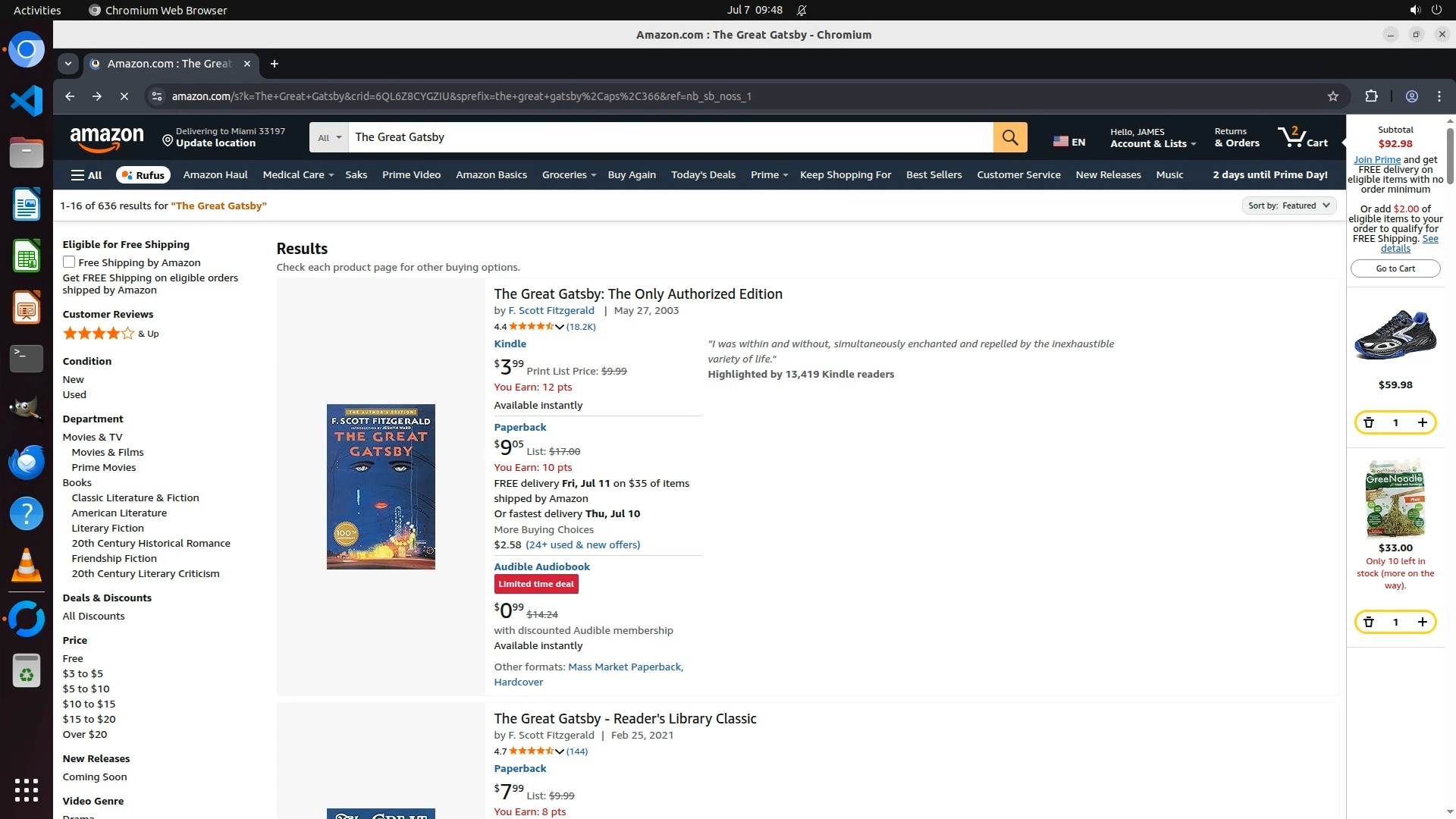Click the Go to Cart button
Image resolution: width=1456 pixels, height=819 pixels.
(1395, 268)
